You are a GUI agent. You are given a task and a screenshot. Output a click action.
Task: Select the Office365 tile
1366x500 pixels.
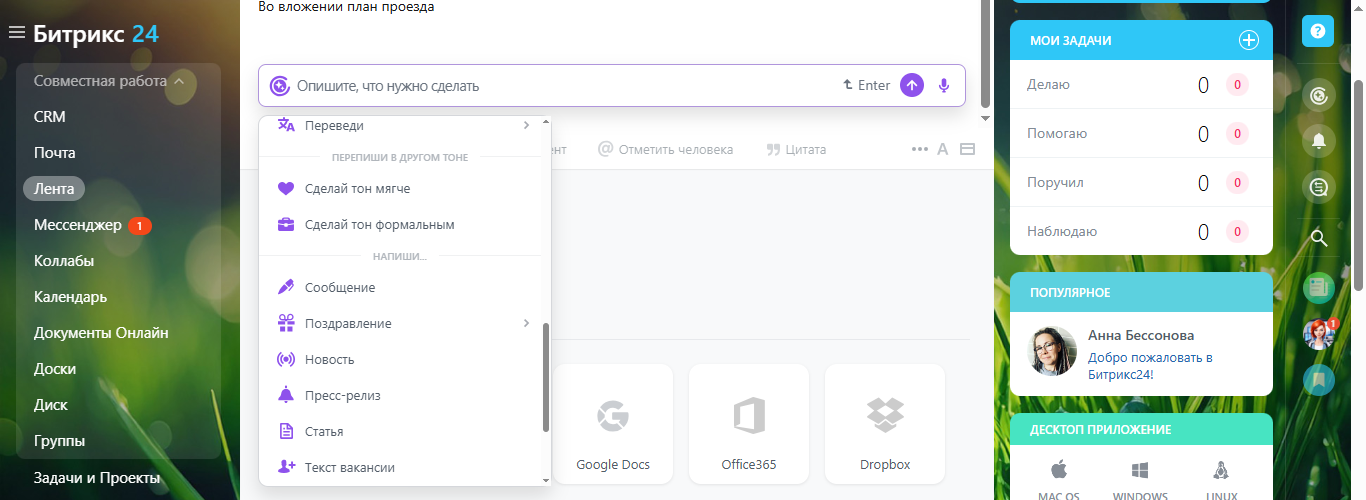coord(749,425)
